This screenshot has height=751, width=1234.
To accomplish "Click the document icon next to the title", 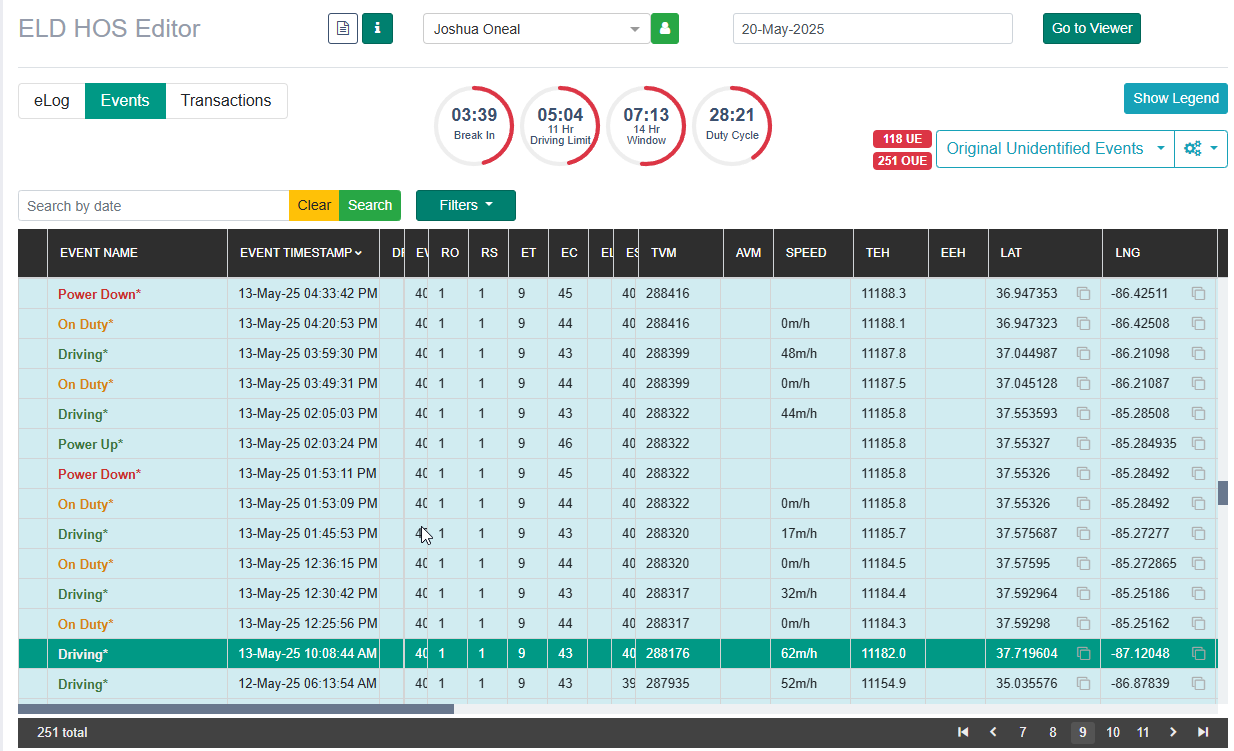I will tap(343, 29).
